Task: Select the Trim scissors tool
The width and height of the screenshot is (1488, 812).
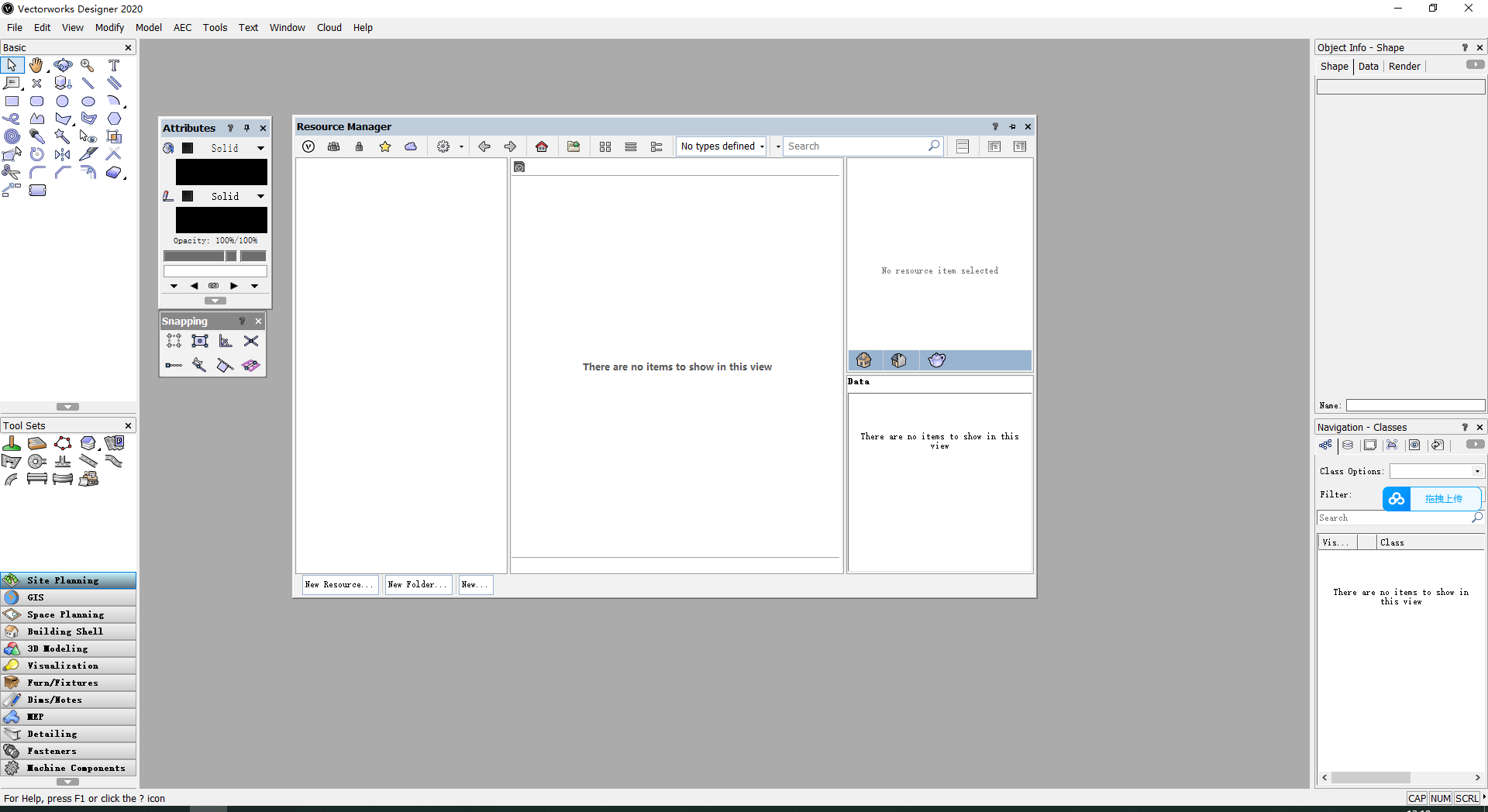Action: coord(12,172)
